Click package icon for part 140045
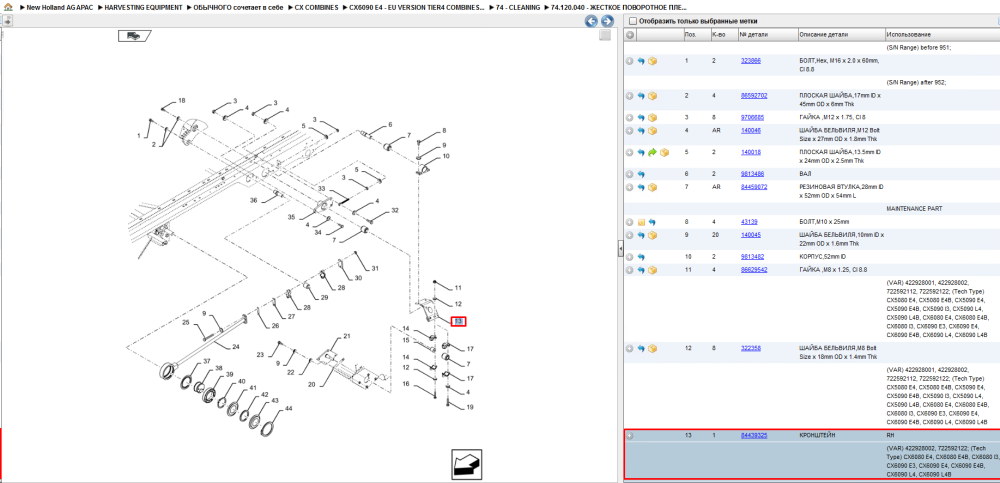The image size is (1000, 483). [652, 235]
